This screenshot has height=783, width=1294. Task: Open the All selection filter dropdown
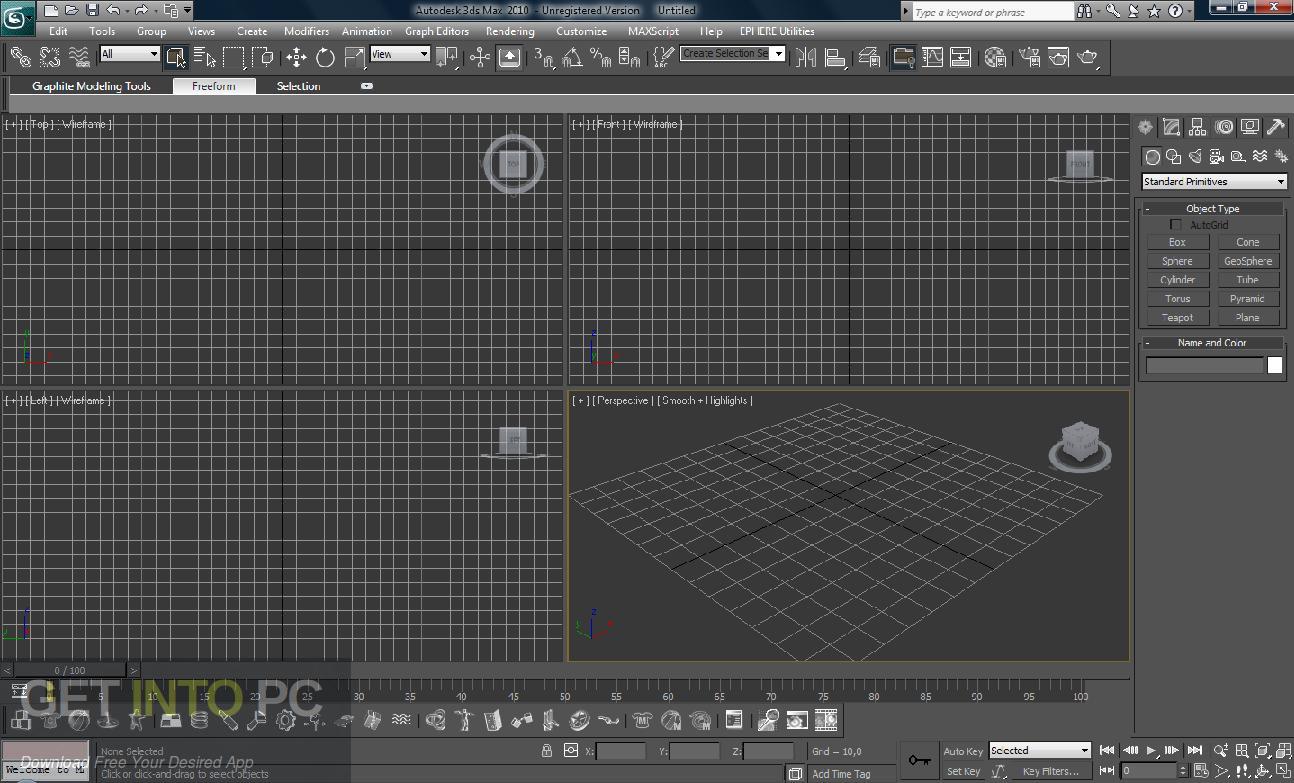click(x=129, y=54)
